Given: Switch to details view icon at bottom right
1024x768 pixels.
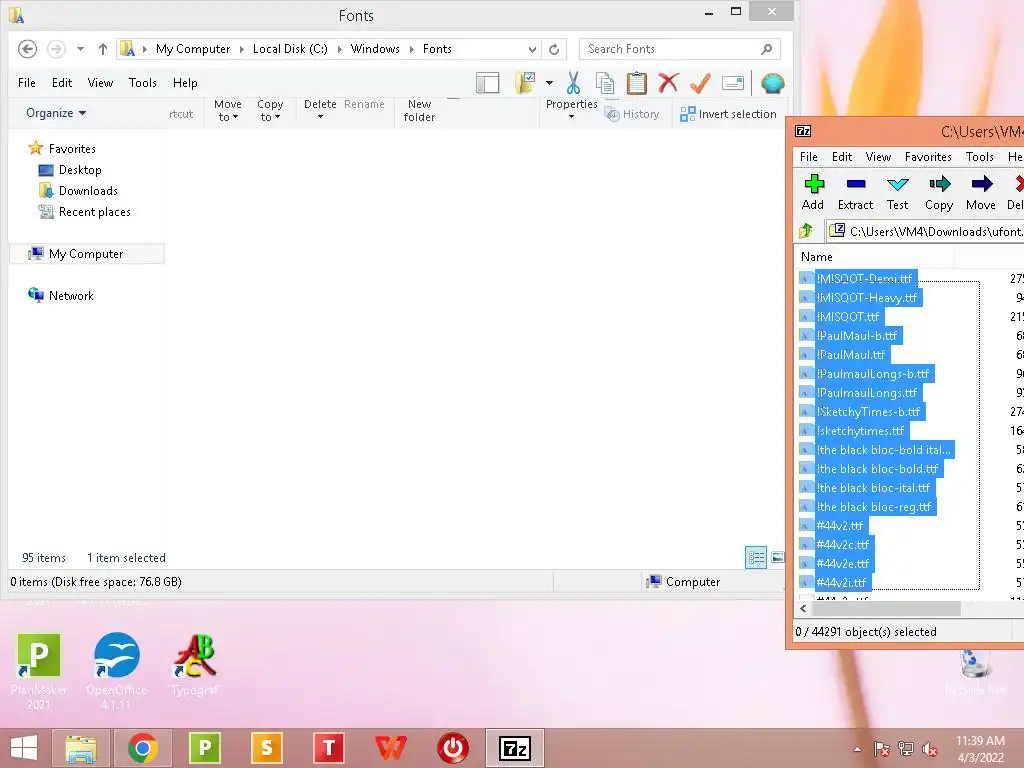Looking at the screenshot, I should (x=756, y=558).
